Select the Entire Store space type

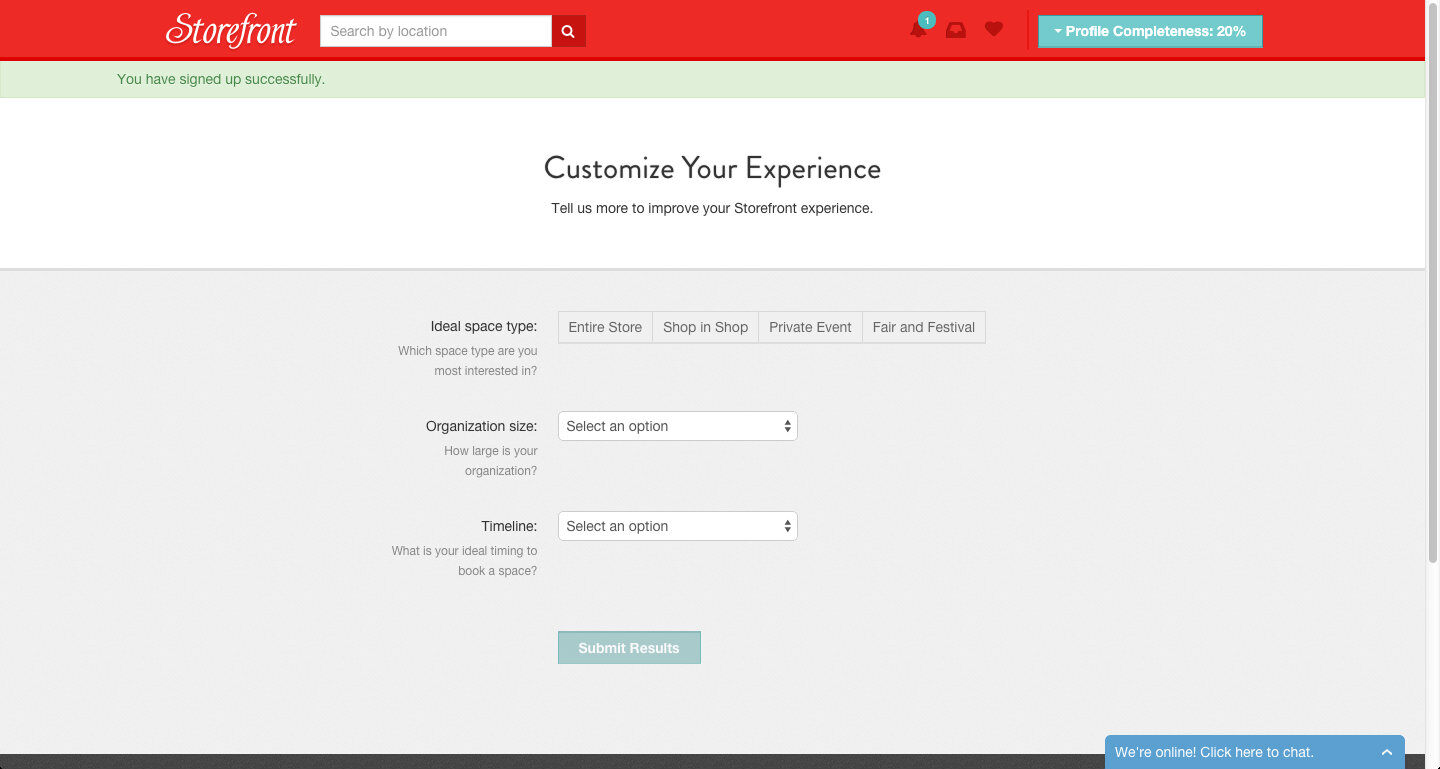point(605,327)
